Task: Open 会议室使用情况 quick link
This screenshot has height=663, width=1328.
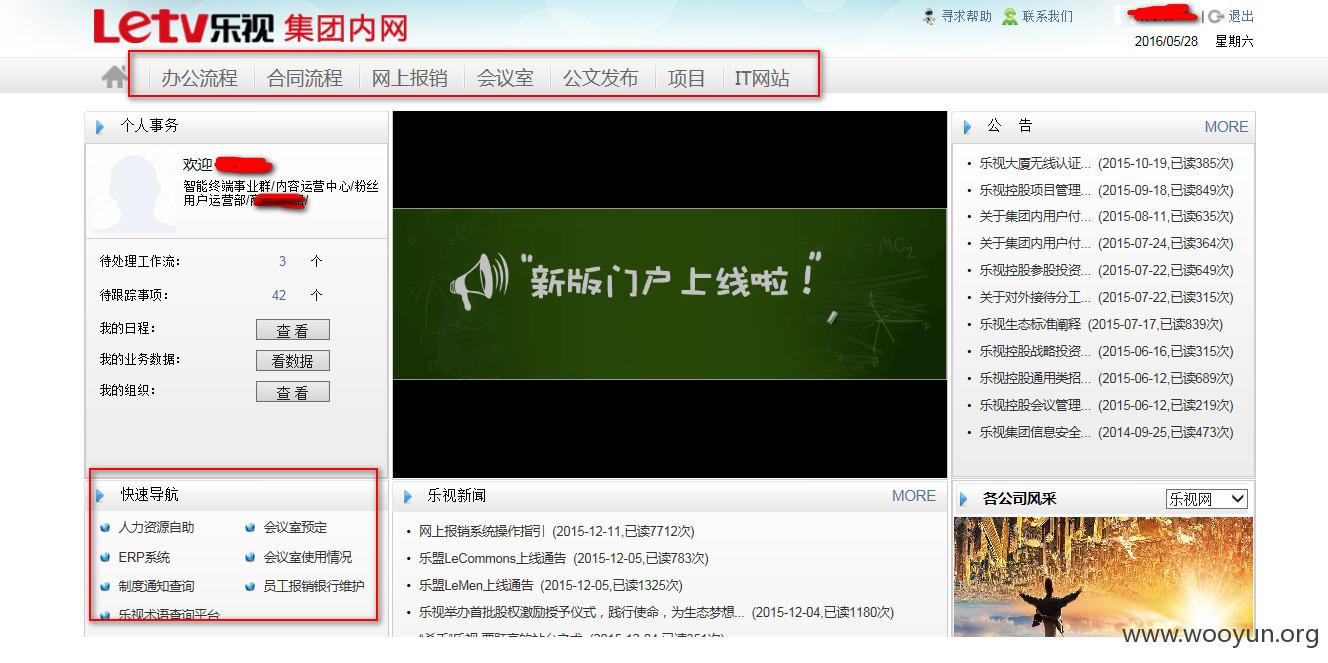Action: coord(308,558)
